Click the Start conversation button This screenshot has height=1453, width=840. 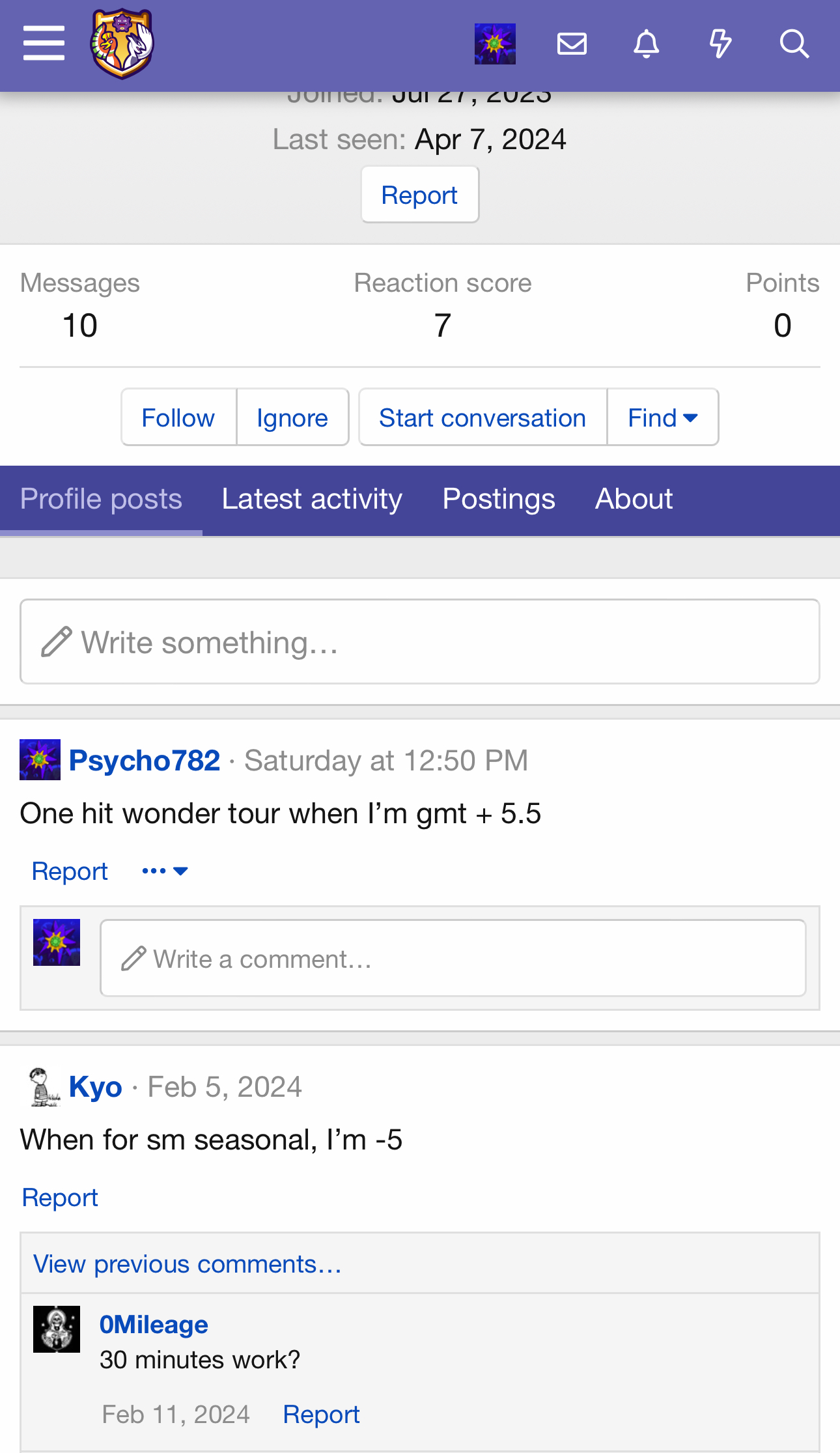pos(483,417)
